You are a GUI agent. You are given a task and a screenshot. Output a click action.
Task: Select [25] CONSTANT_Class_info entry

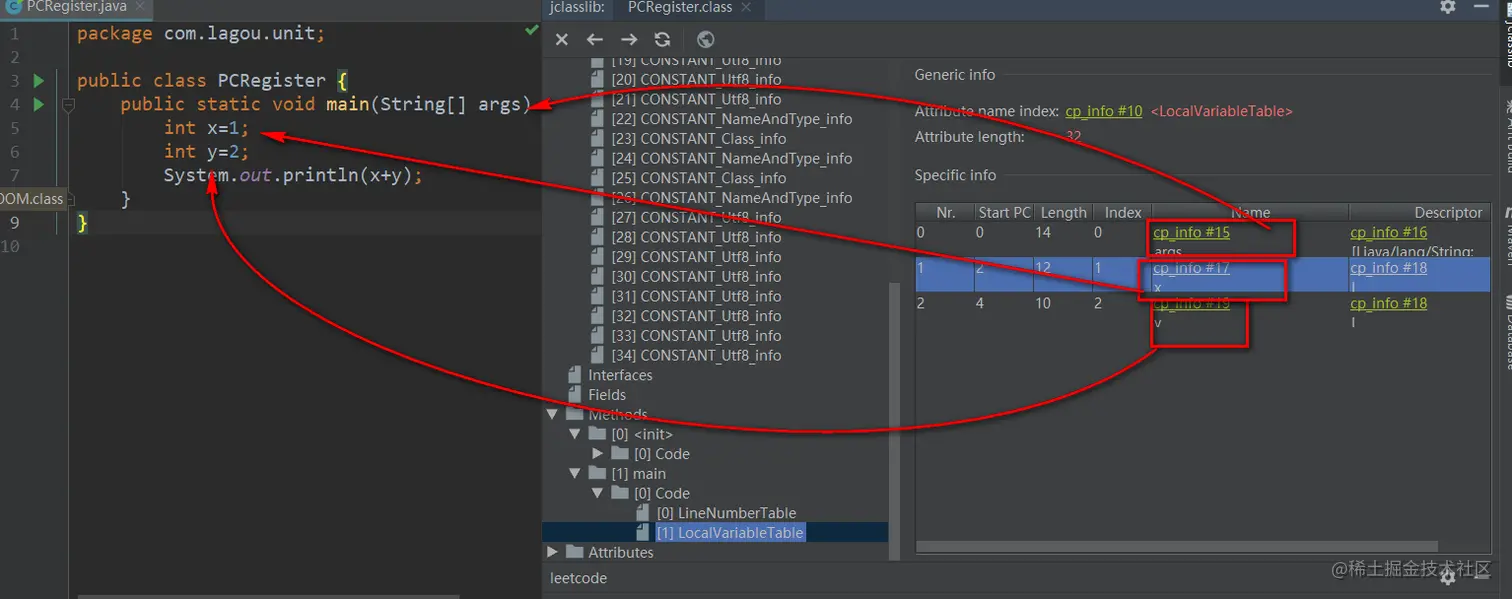click(x=699, y=178)
